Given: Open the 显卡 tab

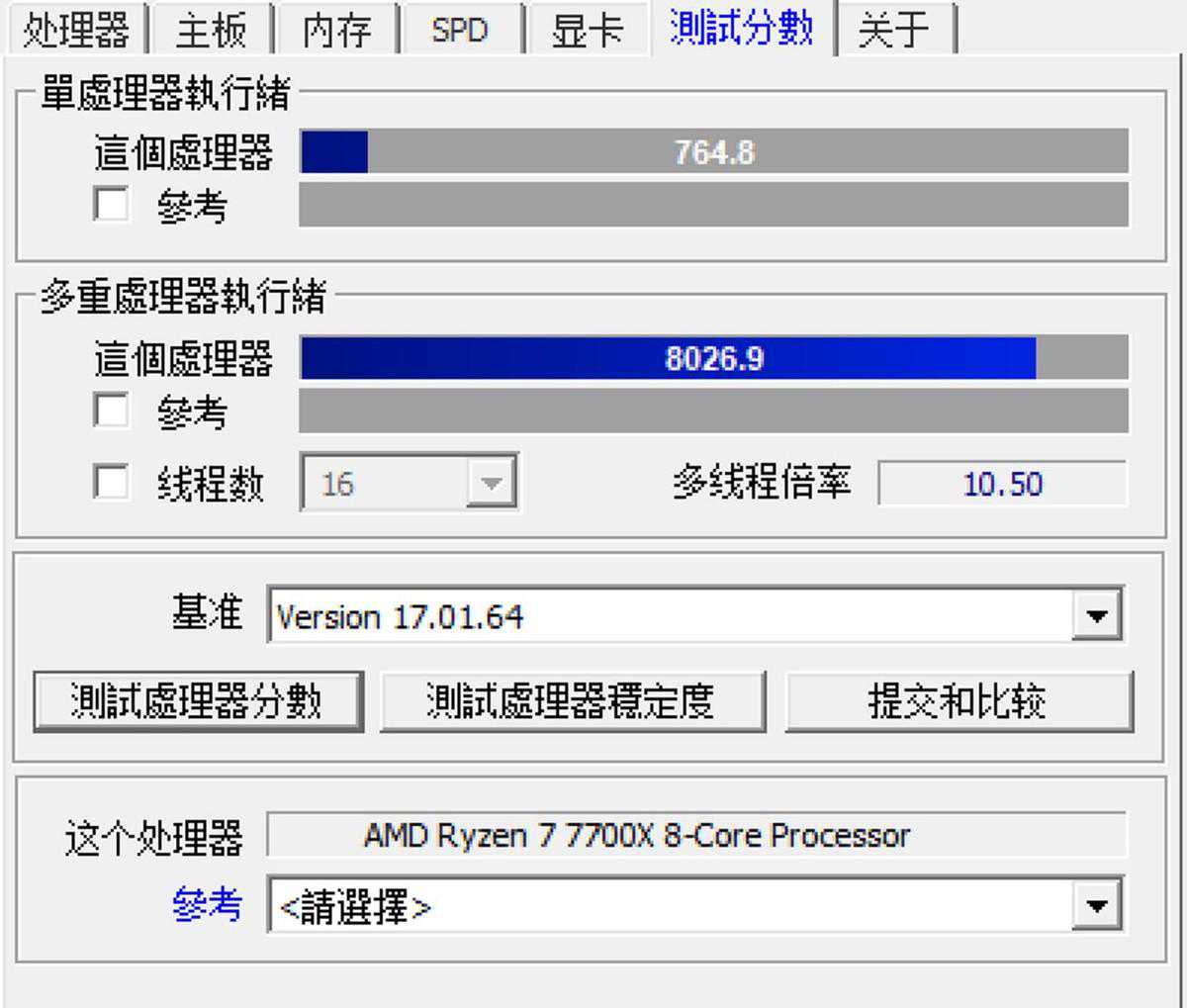Looking at the screenshot, I should click(x=587, y=29).
